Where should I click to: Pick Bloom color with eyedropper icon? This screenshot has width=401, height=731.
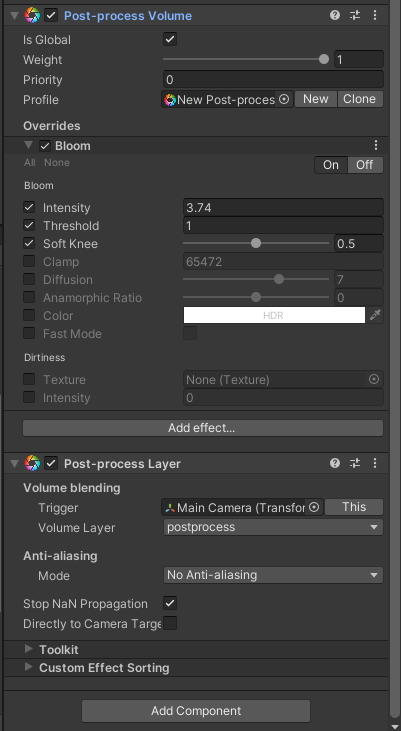coord(375,316)
